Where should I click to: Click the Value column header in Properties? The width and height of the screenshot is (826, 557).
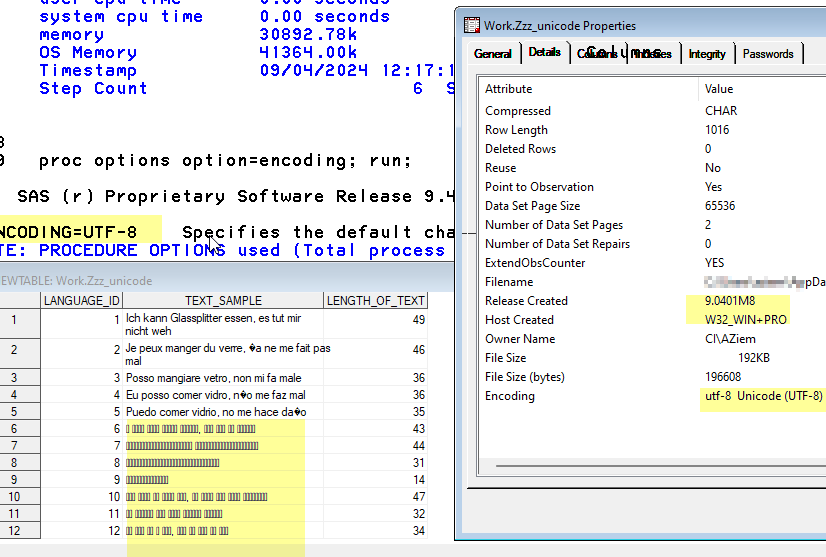760,89
